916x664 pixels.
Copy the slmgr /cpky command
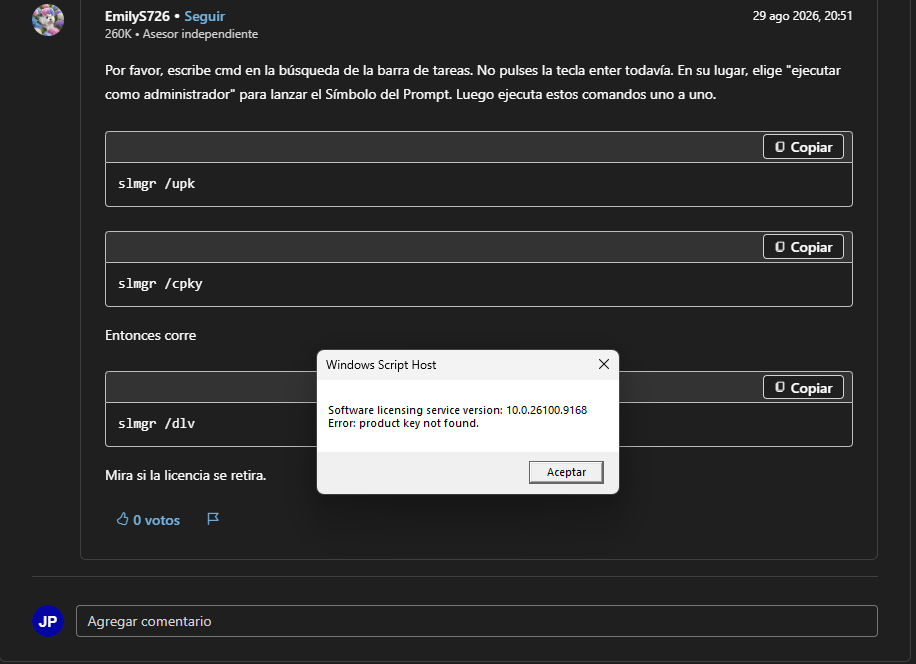coord(803,247)
